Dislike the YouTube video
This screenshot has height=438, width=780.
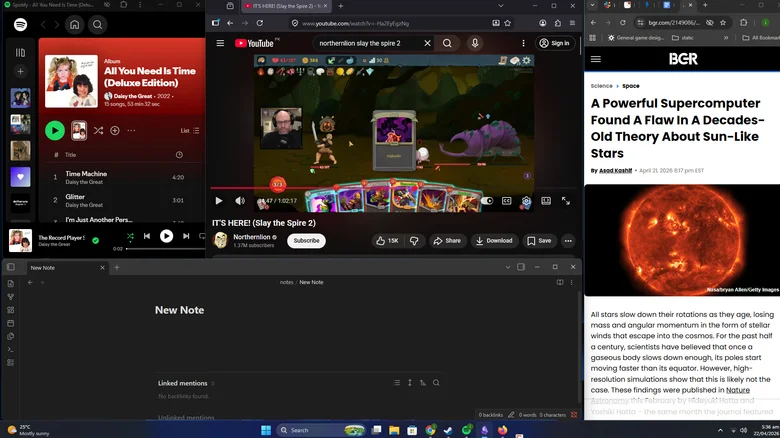(x=414, y=241)
